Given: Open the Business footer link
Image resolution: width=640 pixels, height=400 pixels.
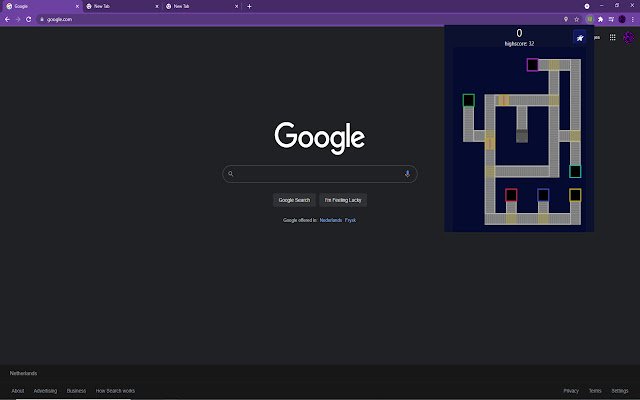Looking at the screenshot, I should [76, 391].
